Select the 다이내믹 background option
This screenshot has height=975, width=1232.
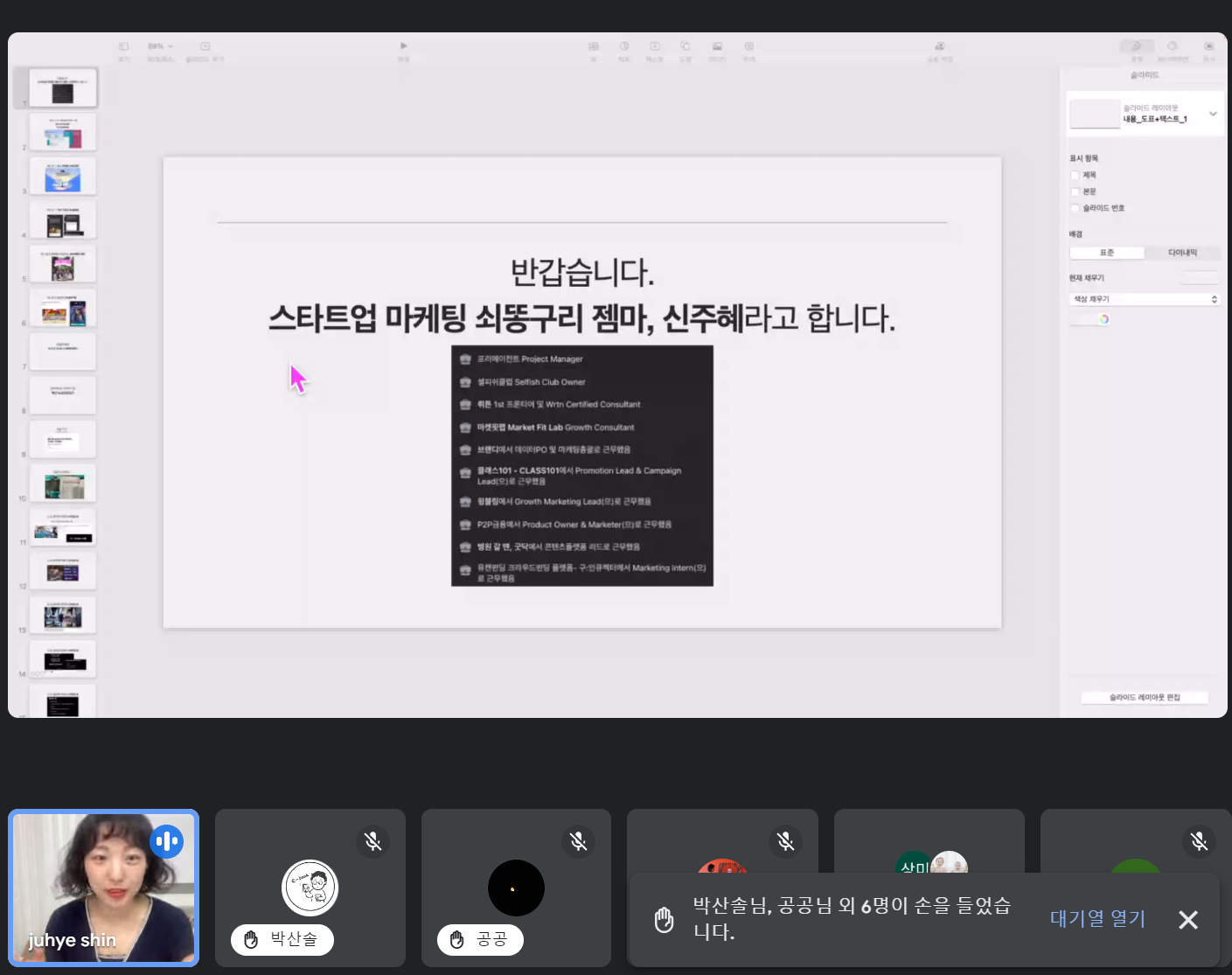[1182, 252]
